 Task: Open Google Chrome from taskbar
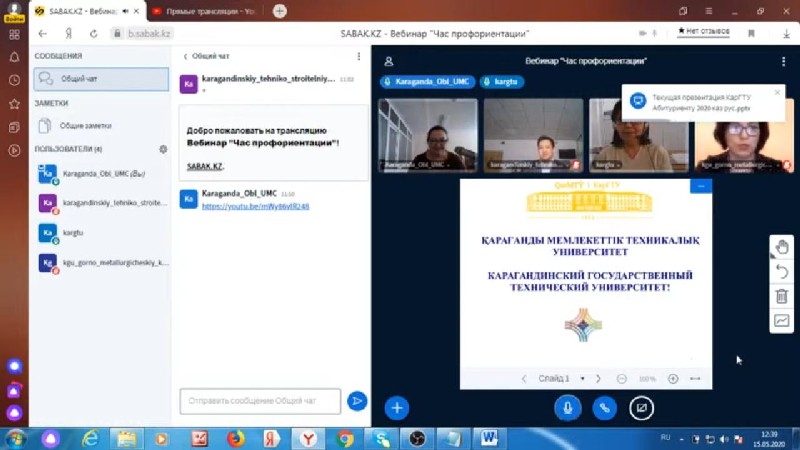[345, 439]
